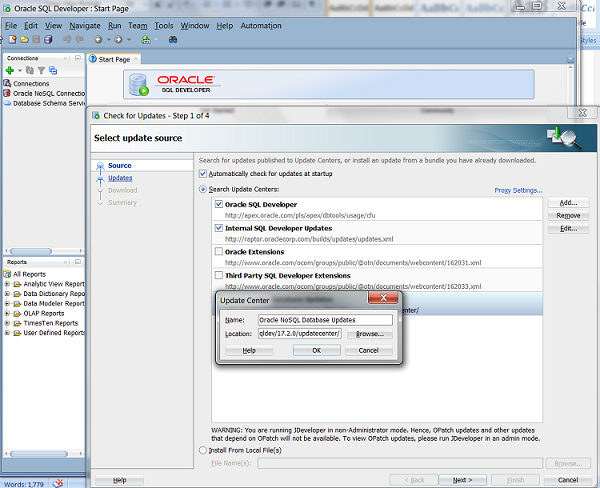Image resolution: width=600 pixels, height=488 pixels.
Task: Click the Redo toolbar icon
Action: [80, 39]
